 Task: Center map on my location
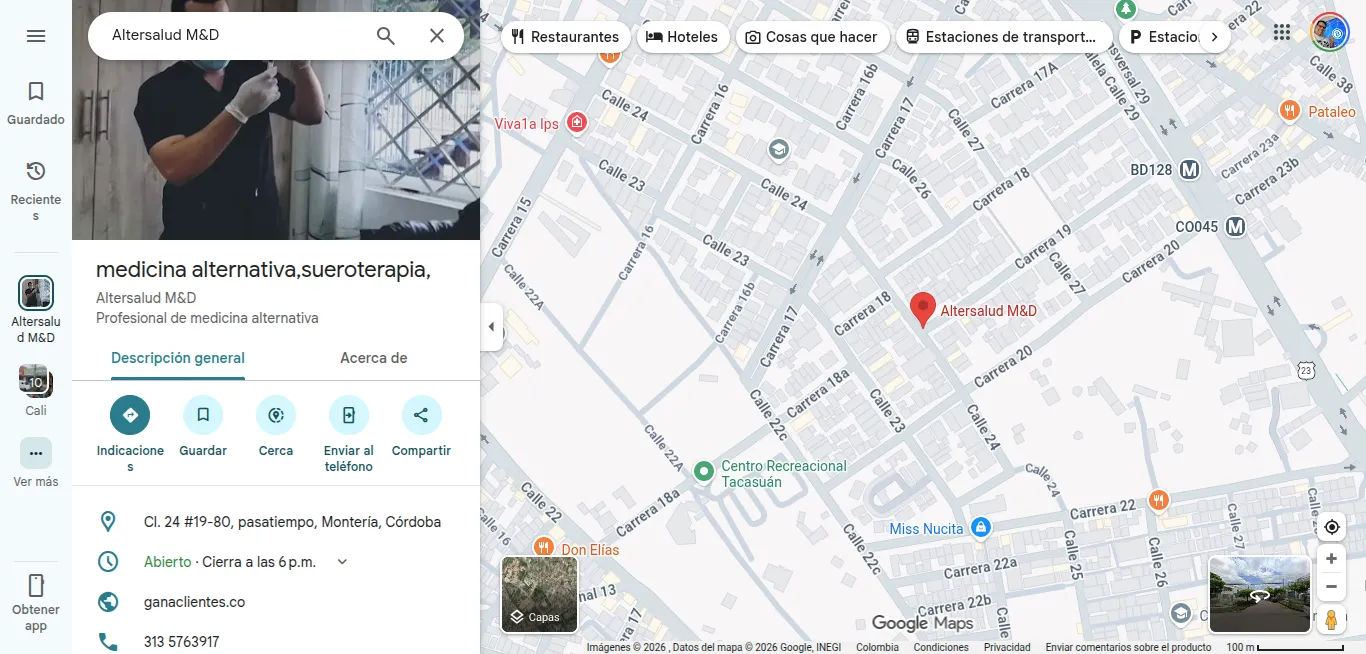point(1331,527)
